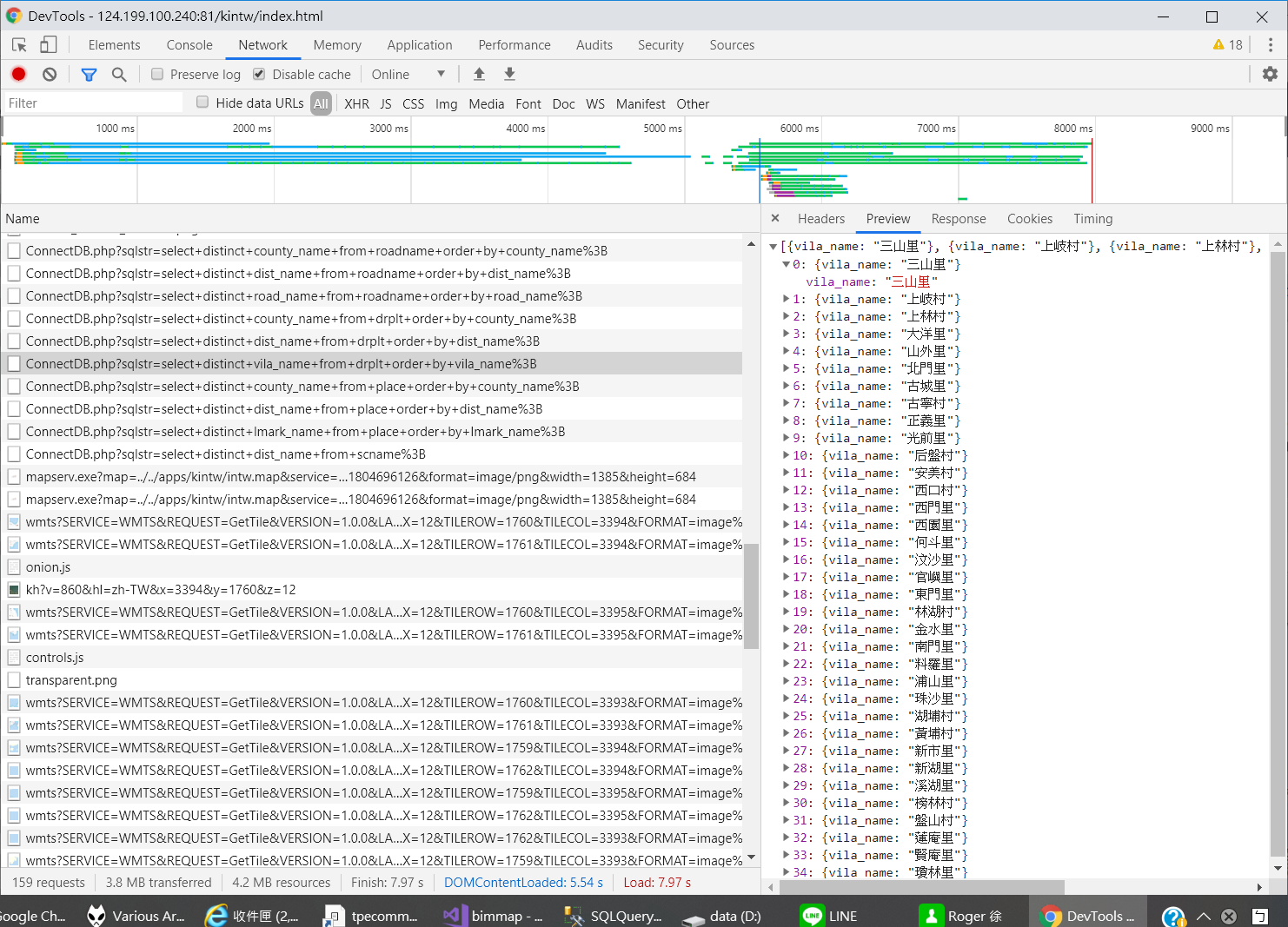Open SQLQuery taskbar item
The height and width of the screenshot is (927, 1288).
(x=614, y=916)
